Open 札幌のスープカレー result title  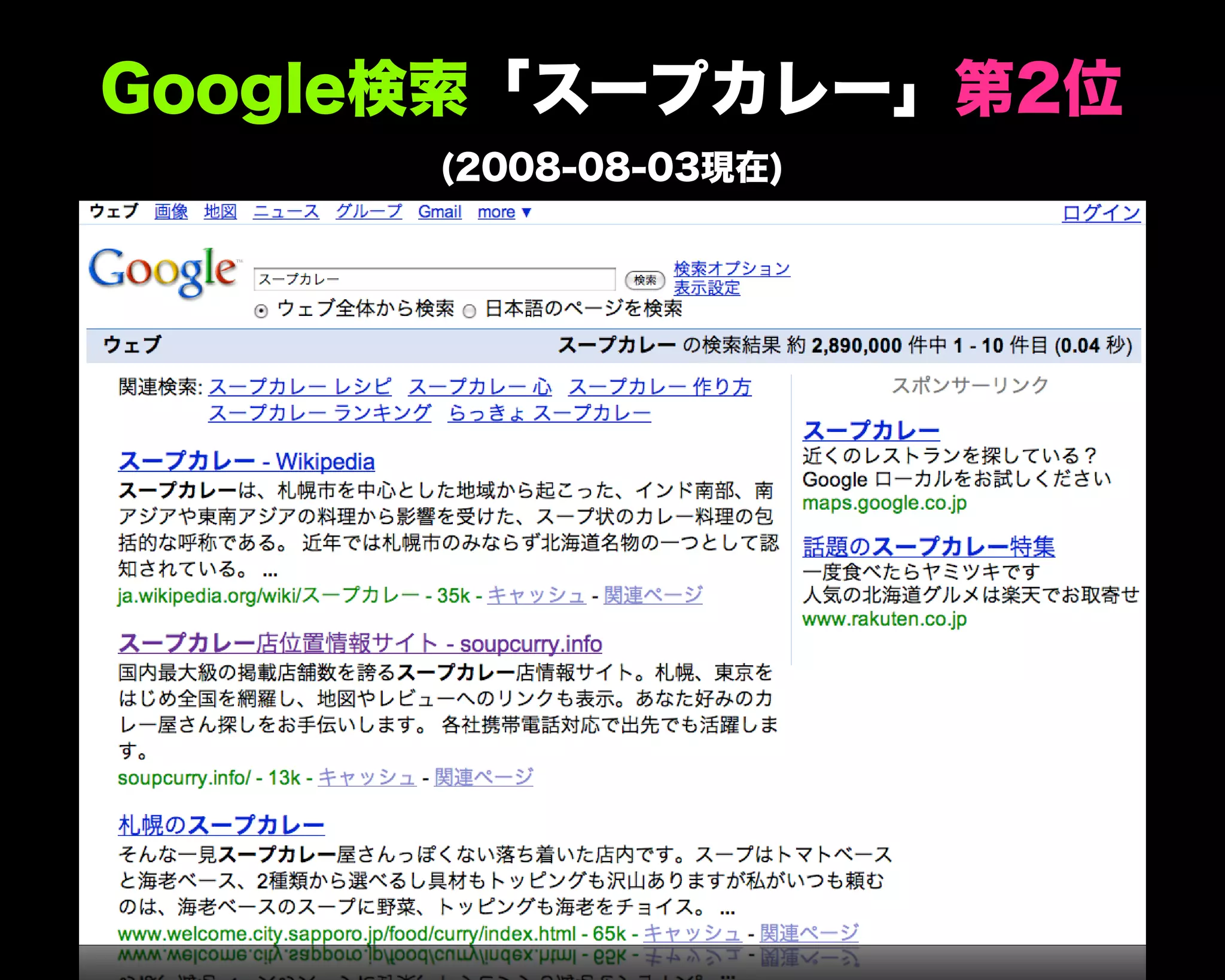[221, 825]
